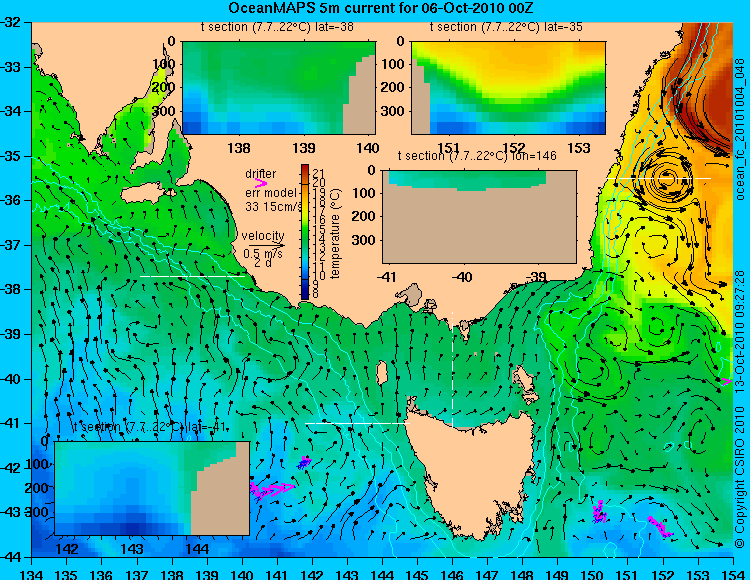
Task: Click the "-44" latitude axis label
Action: 11,557
